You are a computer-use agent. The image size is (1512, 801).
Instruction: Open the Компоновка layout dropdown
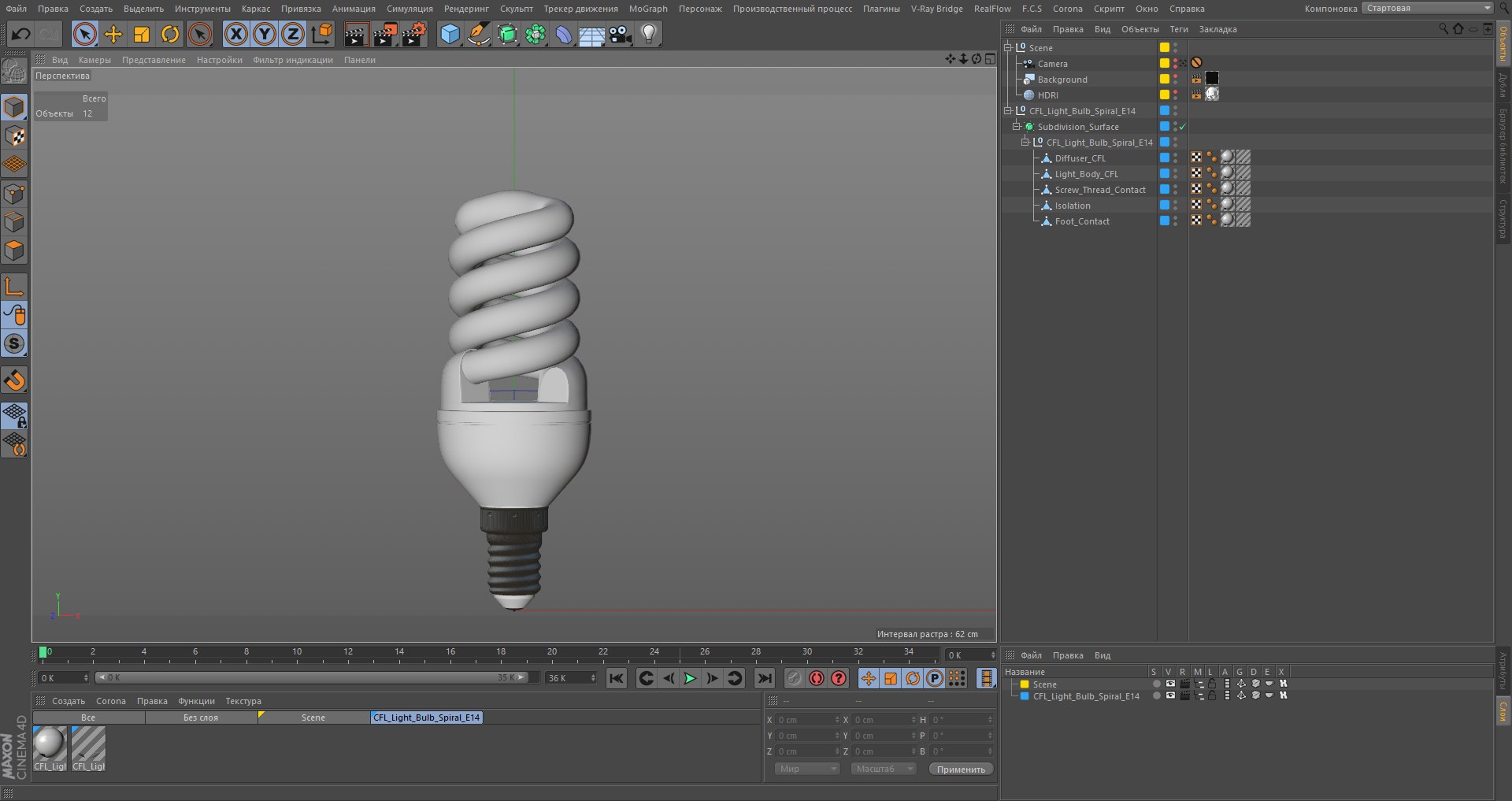click(1427, 8)
